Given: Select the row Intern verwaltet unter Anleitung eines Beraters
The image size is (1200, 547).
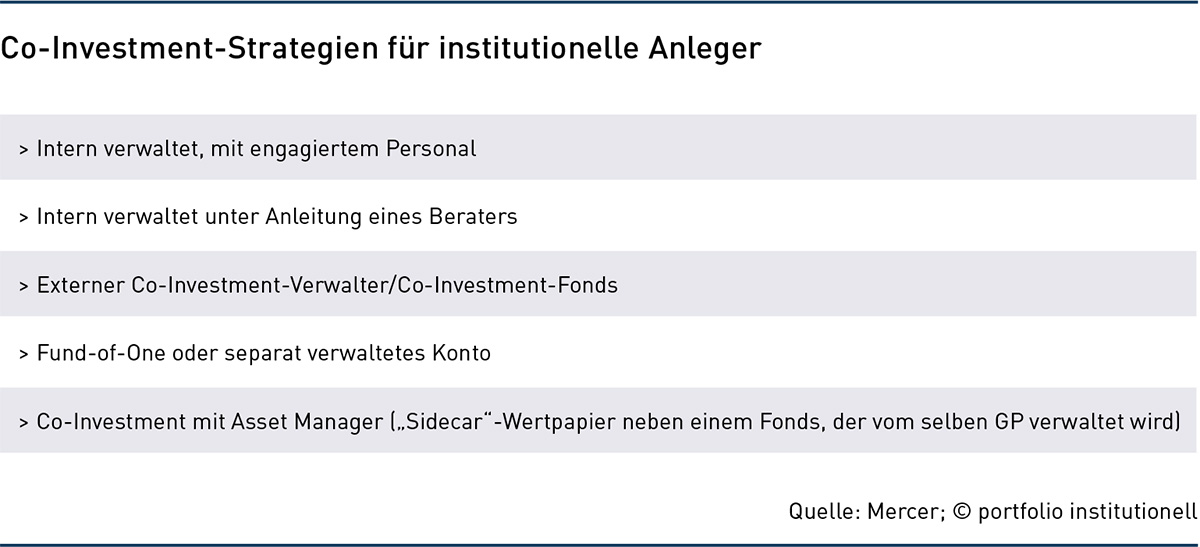Looking at the screenshot, I should click(598, 216).
